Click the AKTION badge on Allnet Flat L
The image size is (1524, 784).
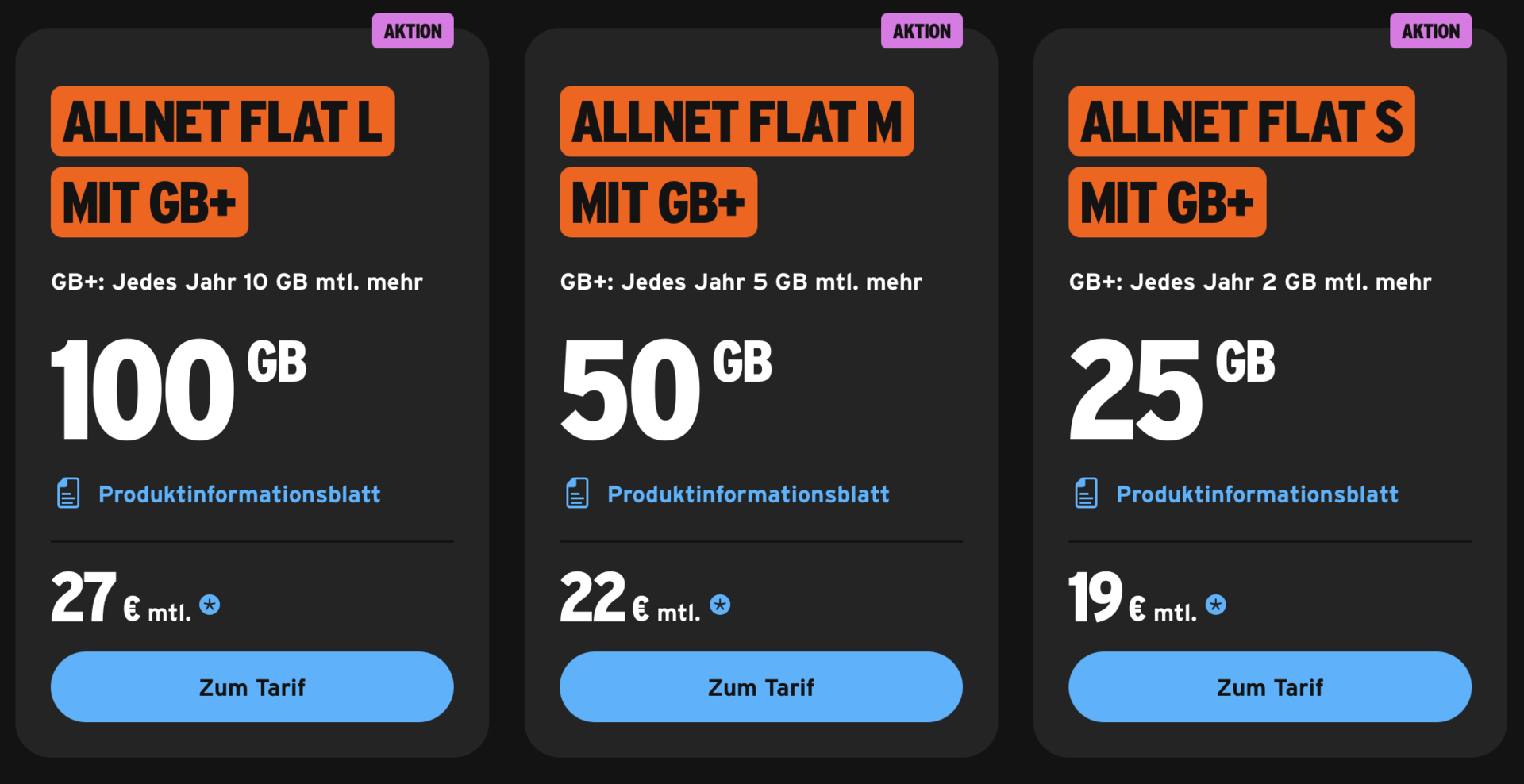click(413, 31)
